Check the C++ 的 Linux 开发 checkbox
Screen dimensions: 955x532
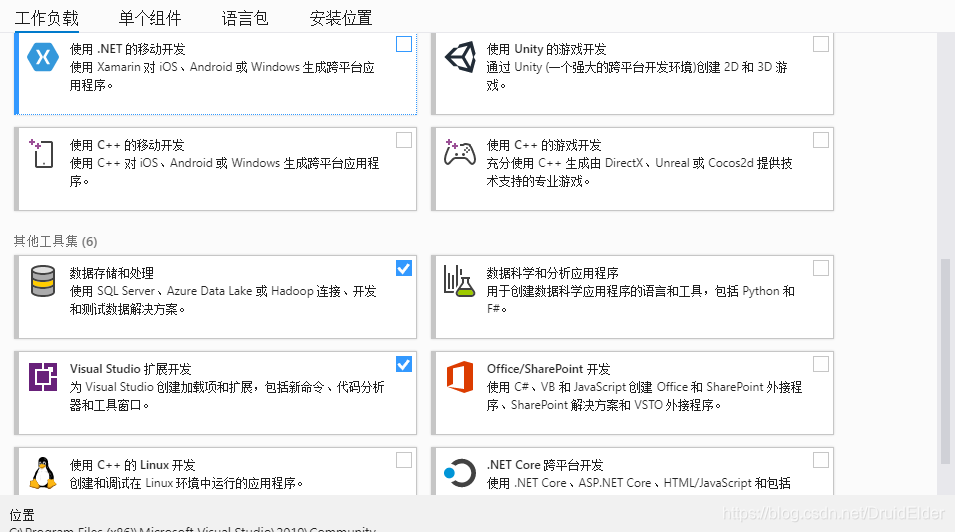coord(404,460)
